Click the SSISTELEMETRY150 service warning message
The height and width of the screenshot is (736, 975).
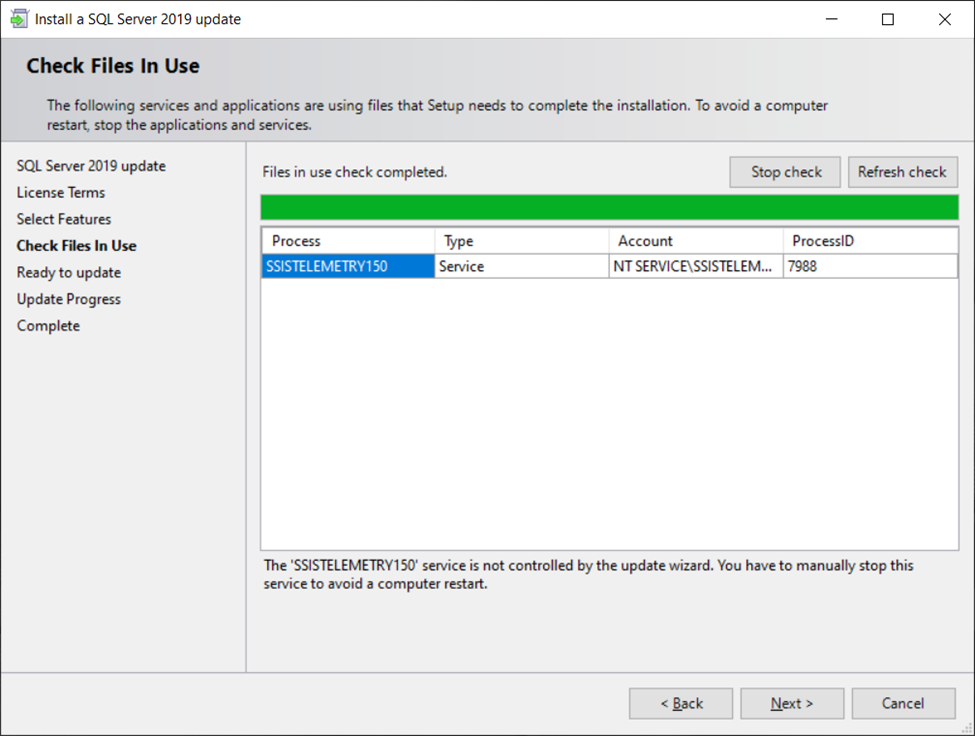pos(588,574)
